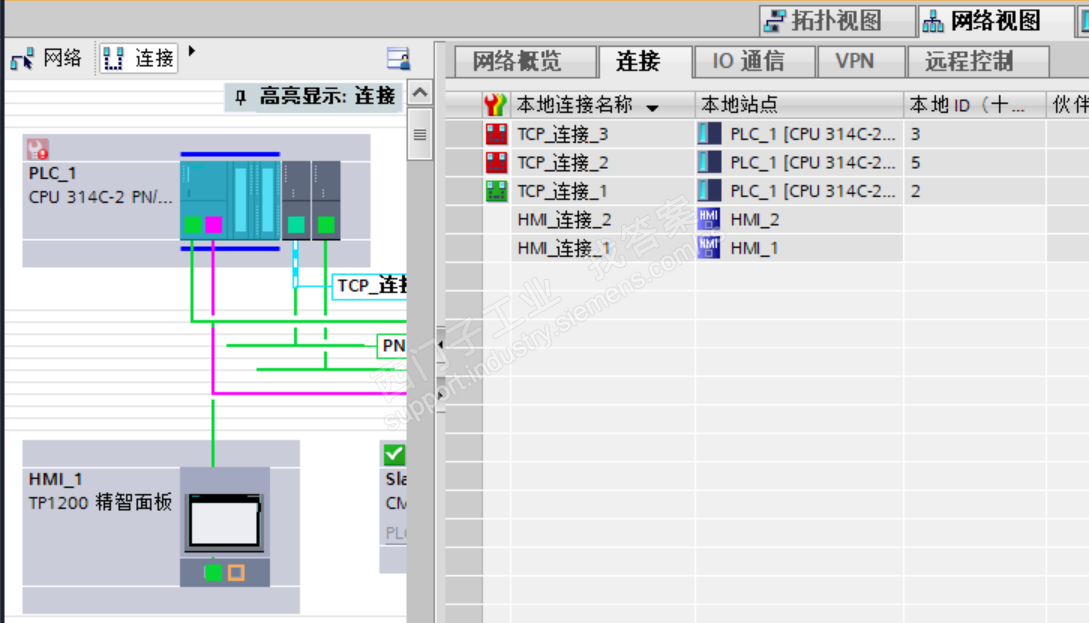Click the network view tab icon

(x=933, y=22)
